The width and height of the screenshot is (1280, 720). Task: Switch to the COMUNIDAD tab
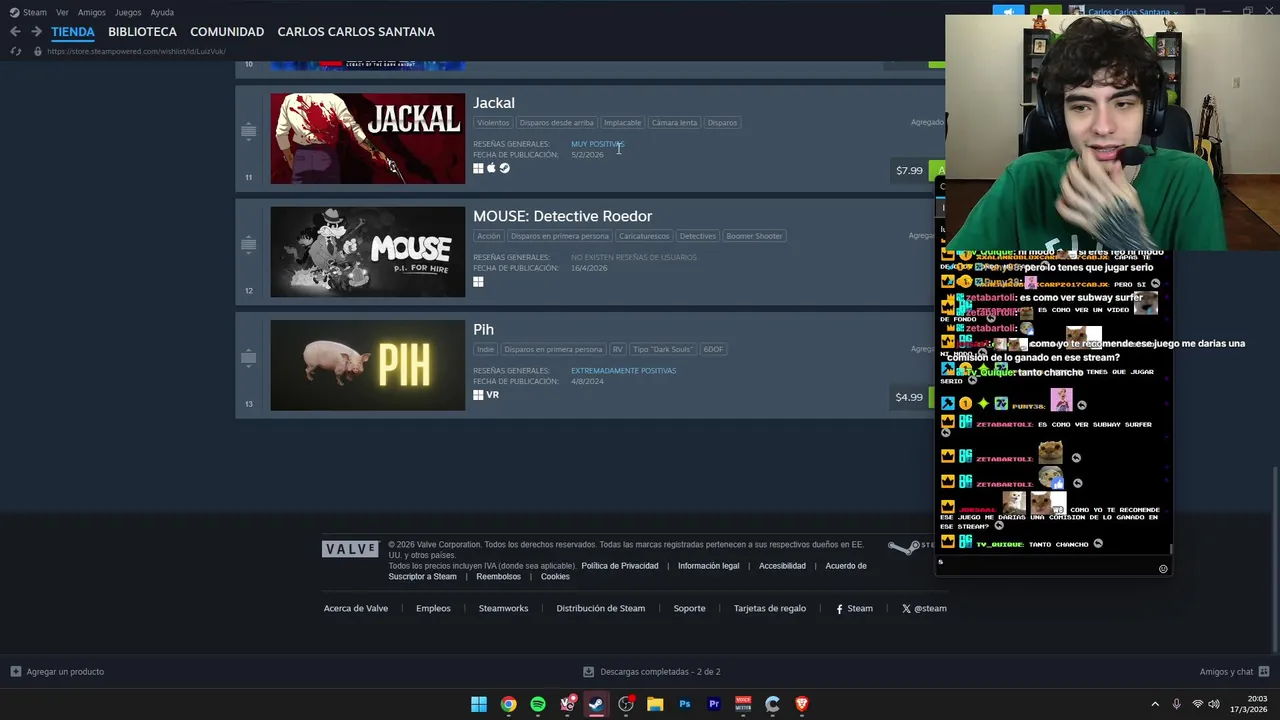point(227,32)
